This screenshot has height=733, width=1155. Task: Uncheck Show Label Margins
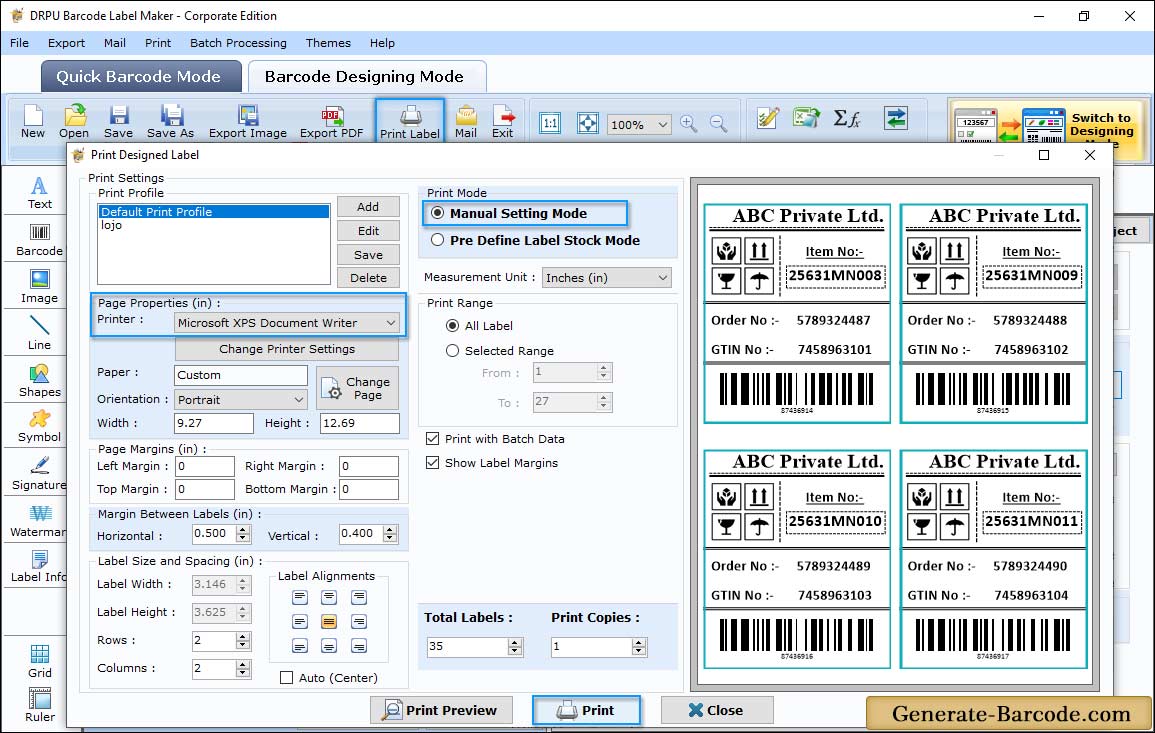(x=432, y=463)
